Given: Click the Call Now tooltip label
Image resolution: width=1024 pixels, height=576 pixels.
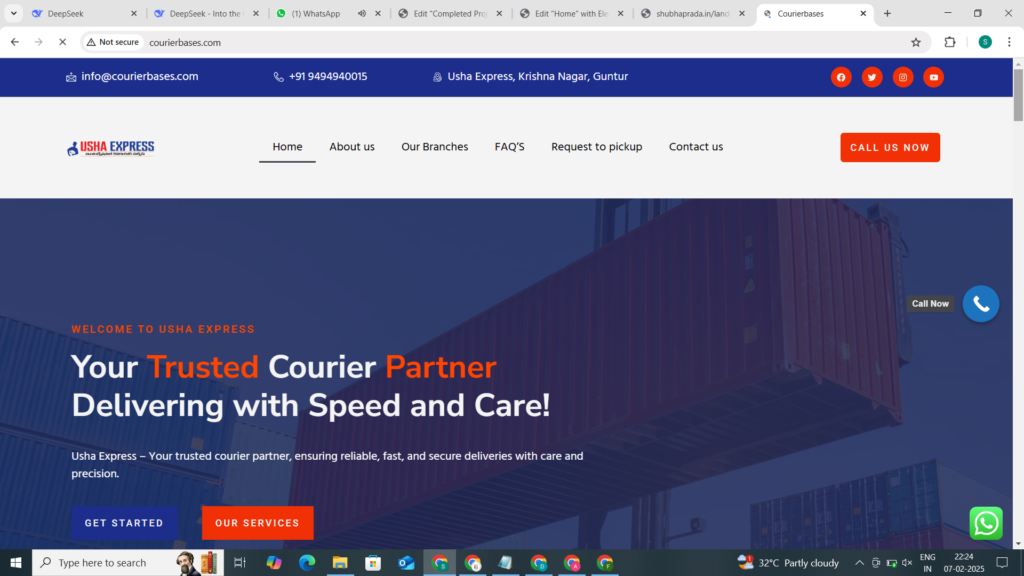Looking at the screenshot, I should click(930, 304).
